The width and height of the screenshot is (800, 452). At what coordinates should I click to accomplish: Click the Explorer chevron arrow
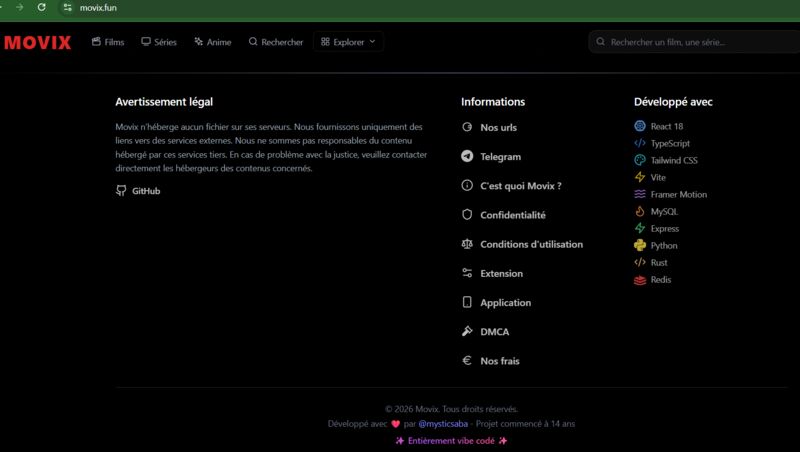tap(372, 42)
